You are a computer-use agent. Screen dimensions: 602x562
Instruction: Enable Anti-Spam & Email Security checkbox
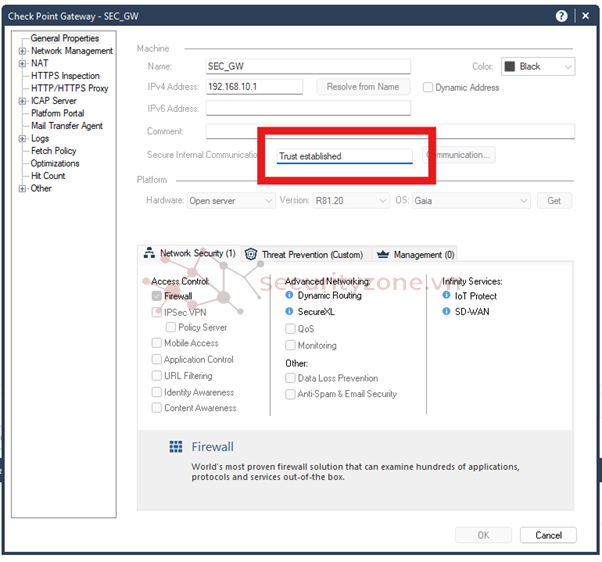290,394
